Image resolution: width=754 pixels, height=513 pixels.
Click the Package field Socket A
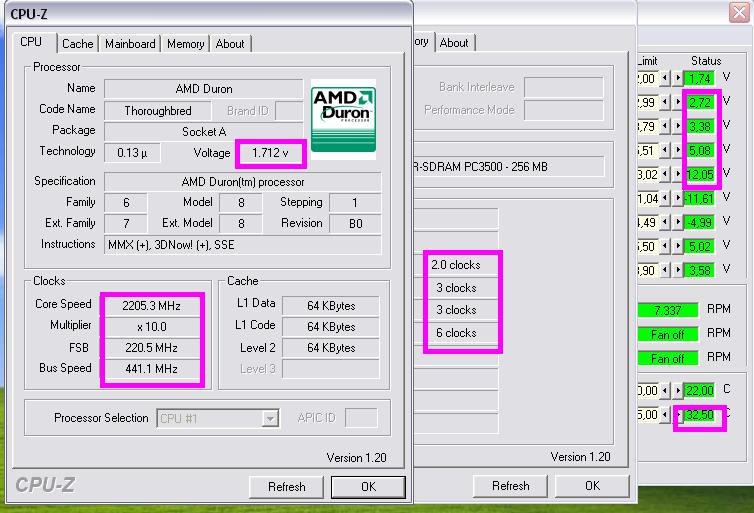[x=203, y=132]
